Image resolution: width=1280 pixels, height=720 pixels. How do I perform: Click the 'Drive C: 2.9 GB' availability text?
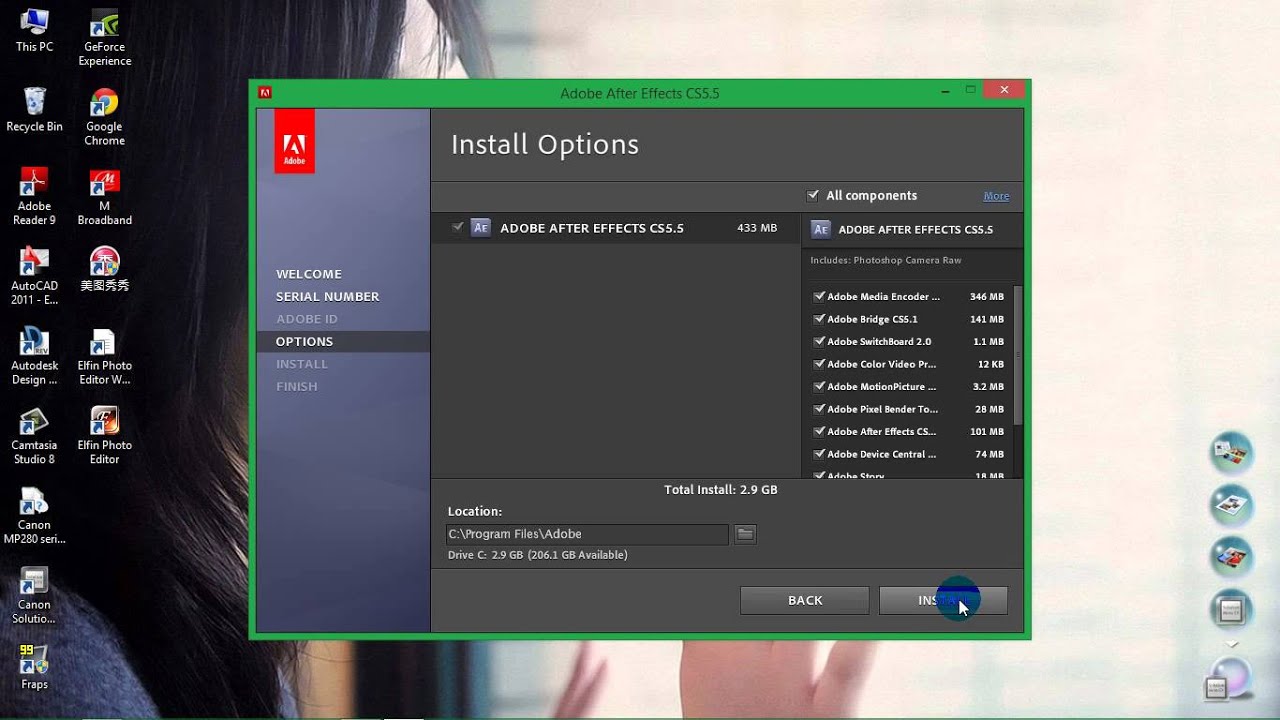tap(538, 555)
